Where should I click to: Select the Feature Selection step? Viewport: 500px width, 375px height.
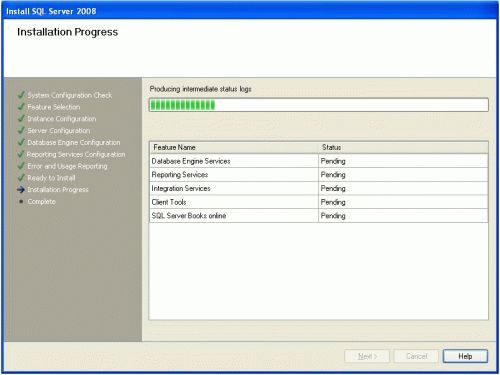coord(54,107)
